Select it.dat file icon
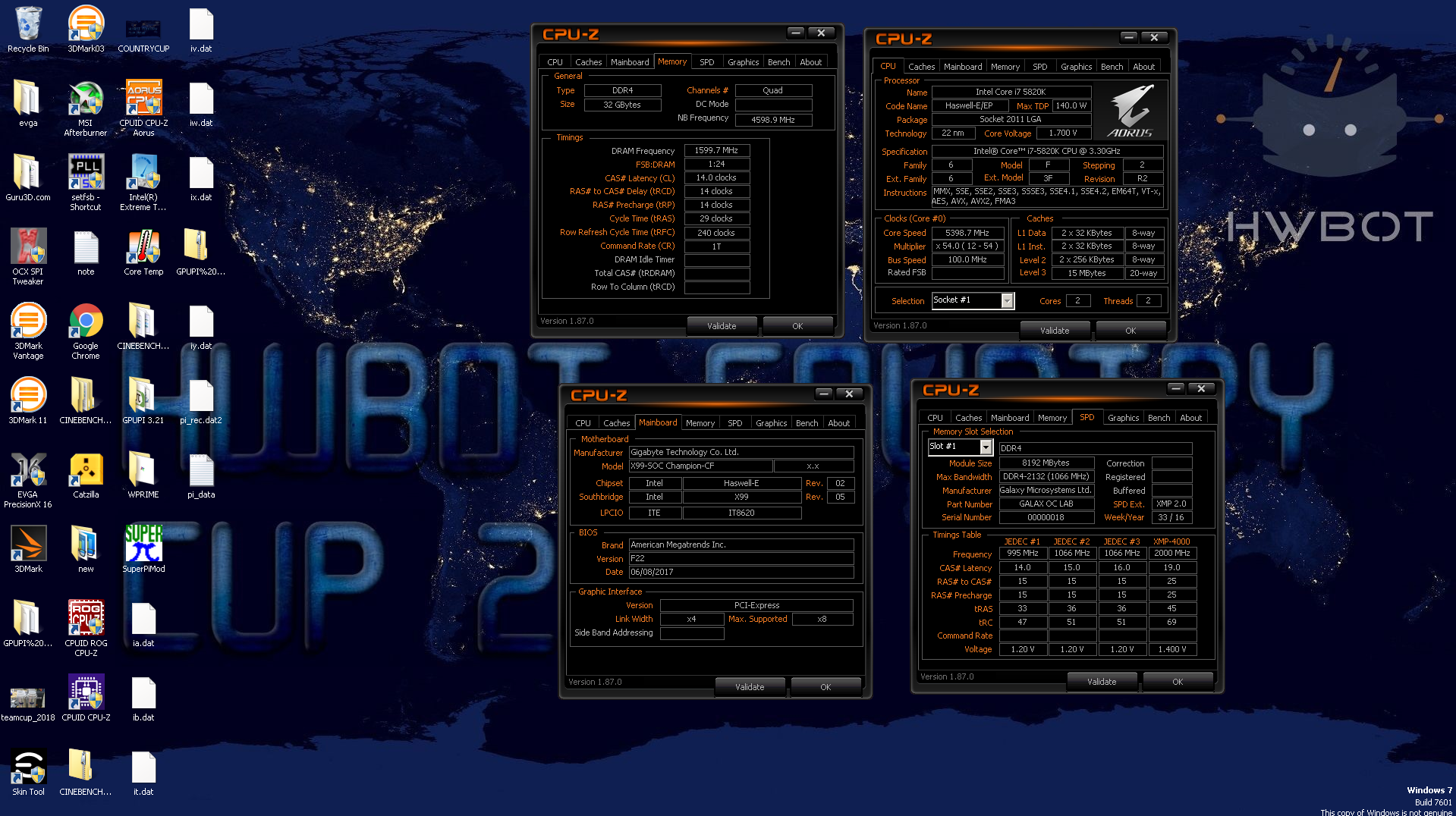Screen dimensions: 1456x816 pos(143,773)
